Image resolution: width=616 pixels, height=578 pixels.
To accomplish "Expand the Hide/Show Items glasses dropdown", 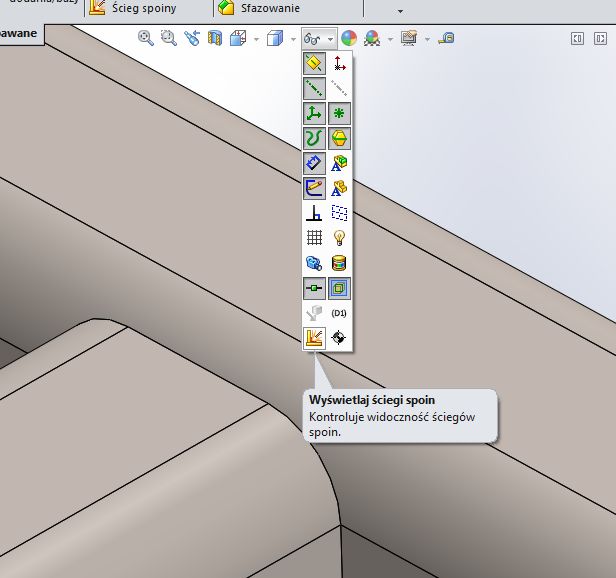I will click(330, 38).
